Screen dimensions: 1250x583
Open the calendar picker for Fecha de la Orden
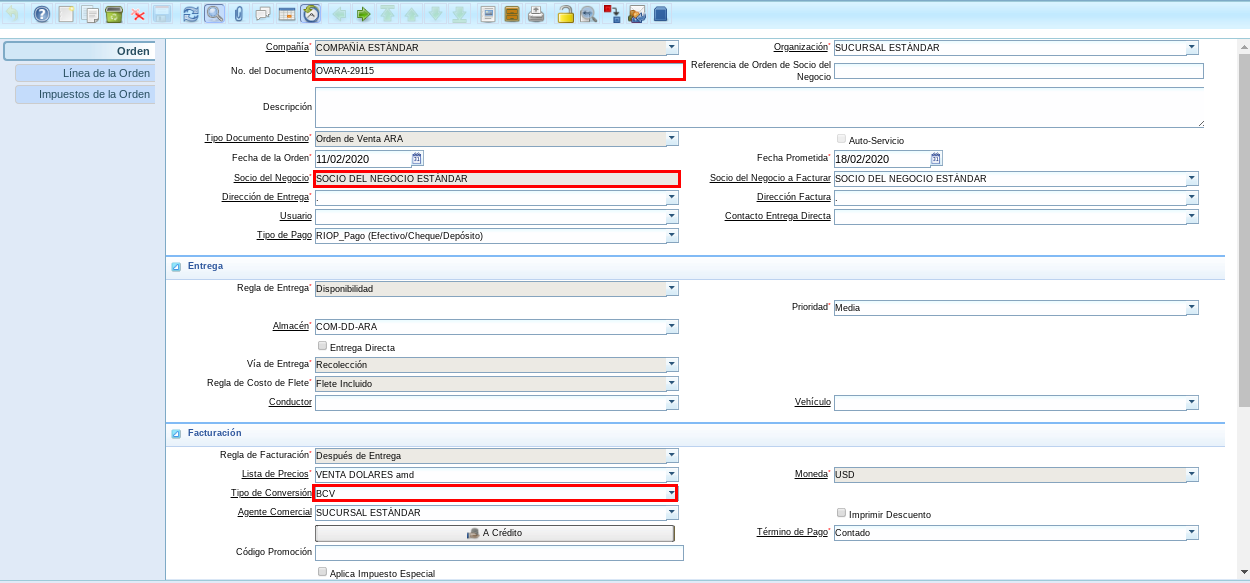coord(418,159)
